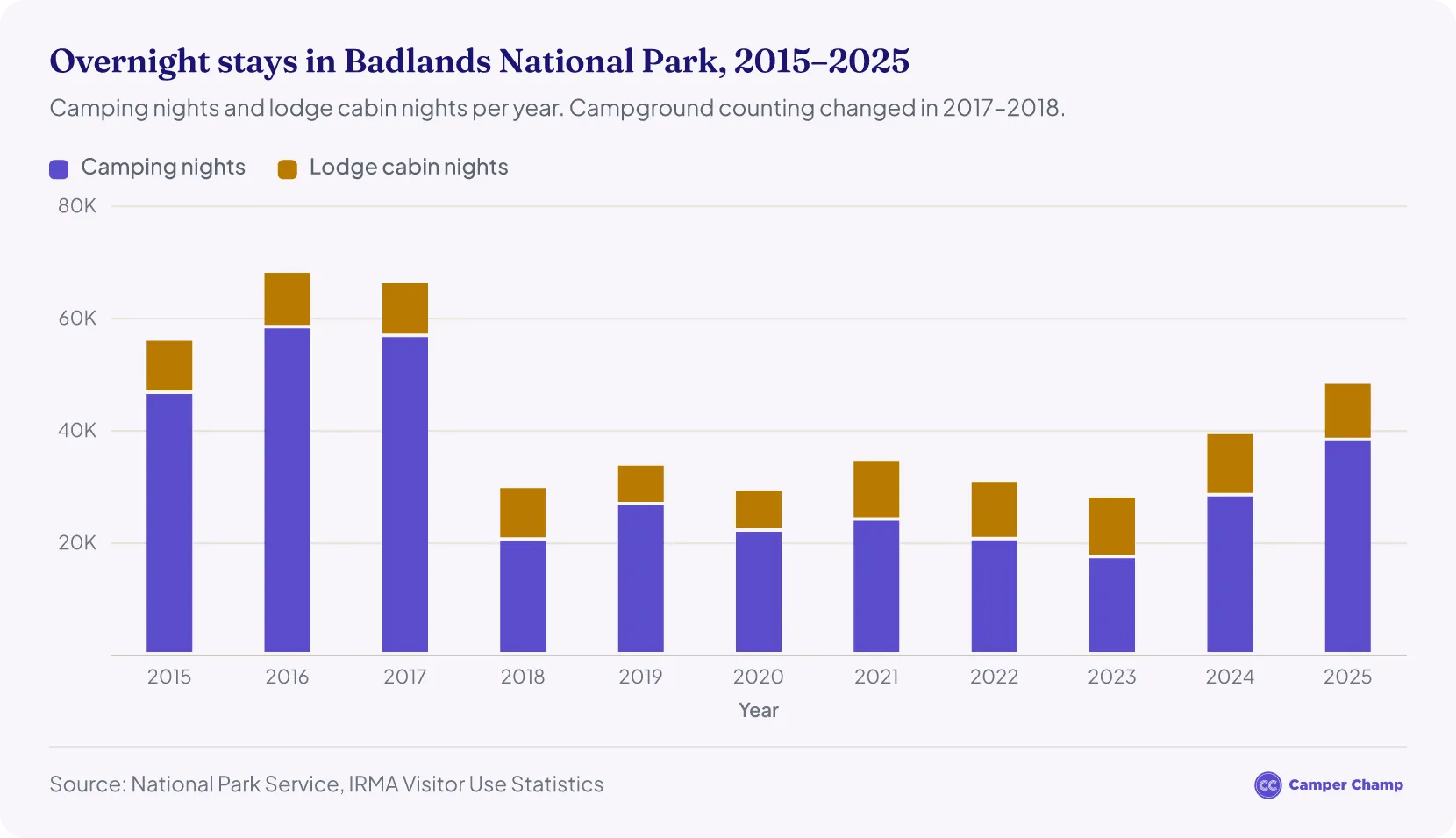Select the 2020 gold lodge cabin segment

(759, 510)
